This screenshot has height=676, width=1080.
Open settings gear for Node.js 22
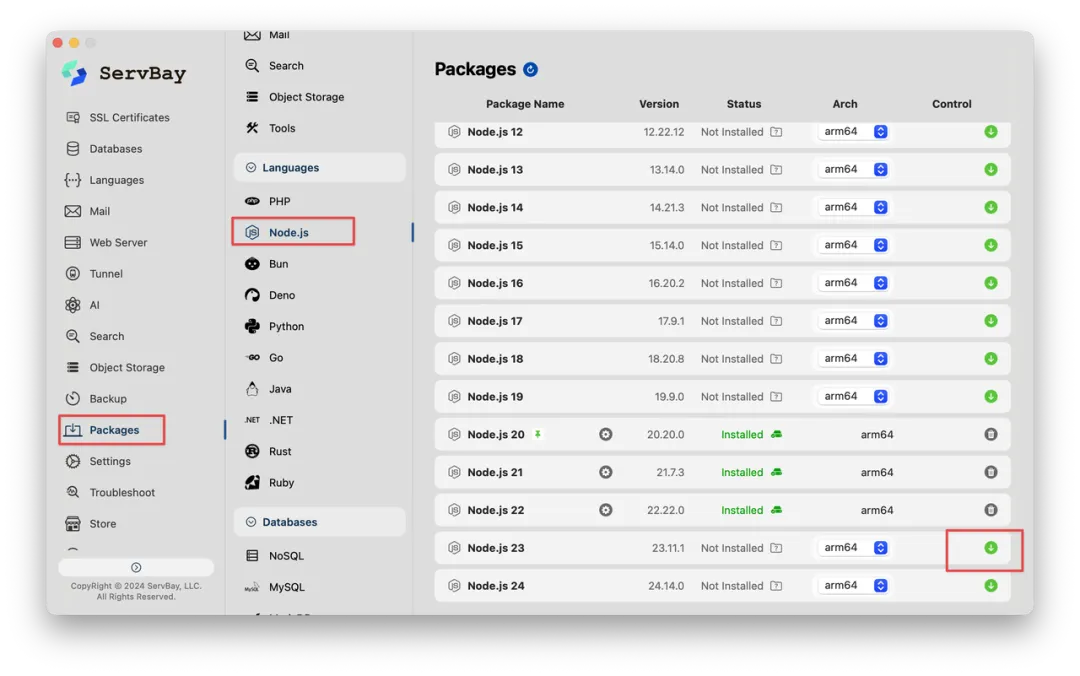tap(605, 510)
